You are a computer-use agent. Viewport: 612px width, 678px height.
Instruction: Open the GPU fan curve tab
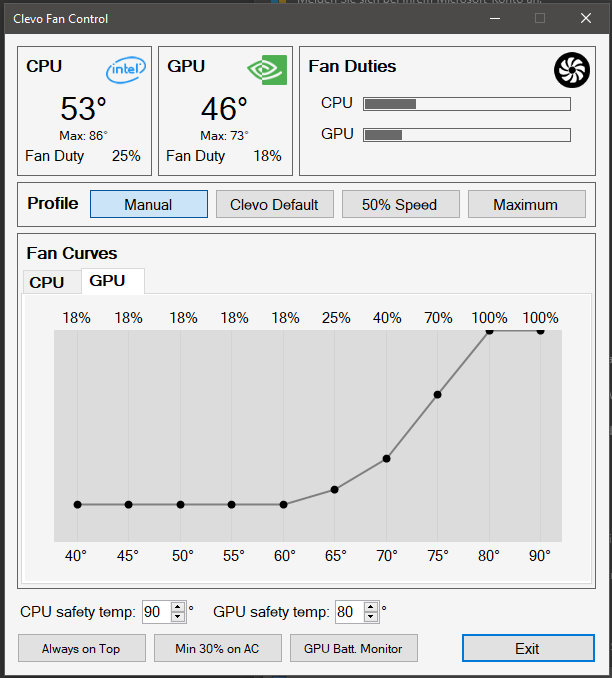108,281
